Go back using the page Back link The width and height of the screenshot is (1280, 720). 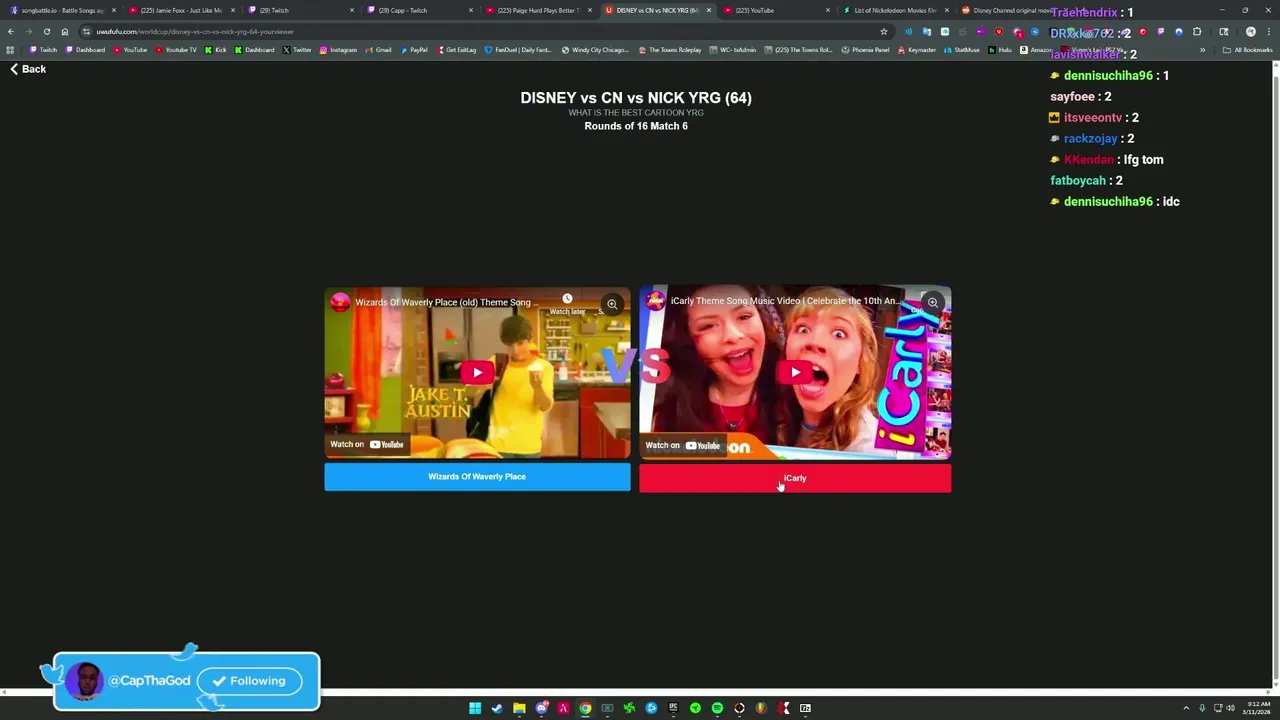click(28, 69)
